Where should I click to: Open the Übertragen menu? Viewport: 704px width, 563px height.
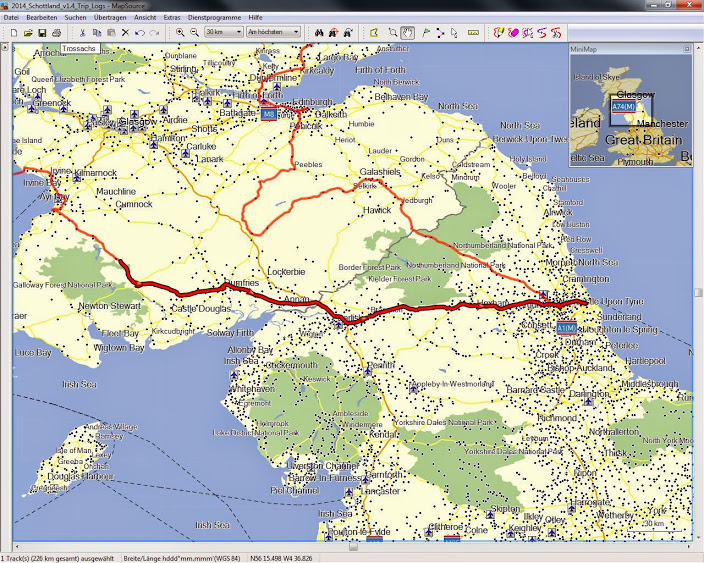109,18
